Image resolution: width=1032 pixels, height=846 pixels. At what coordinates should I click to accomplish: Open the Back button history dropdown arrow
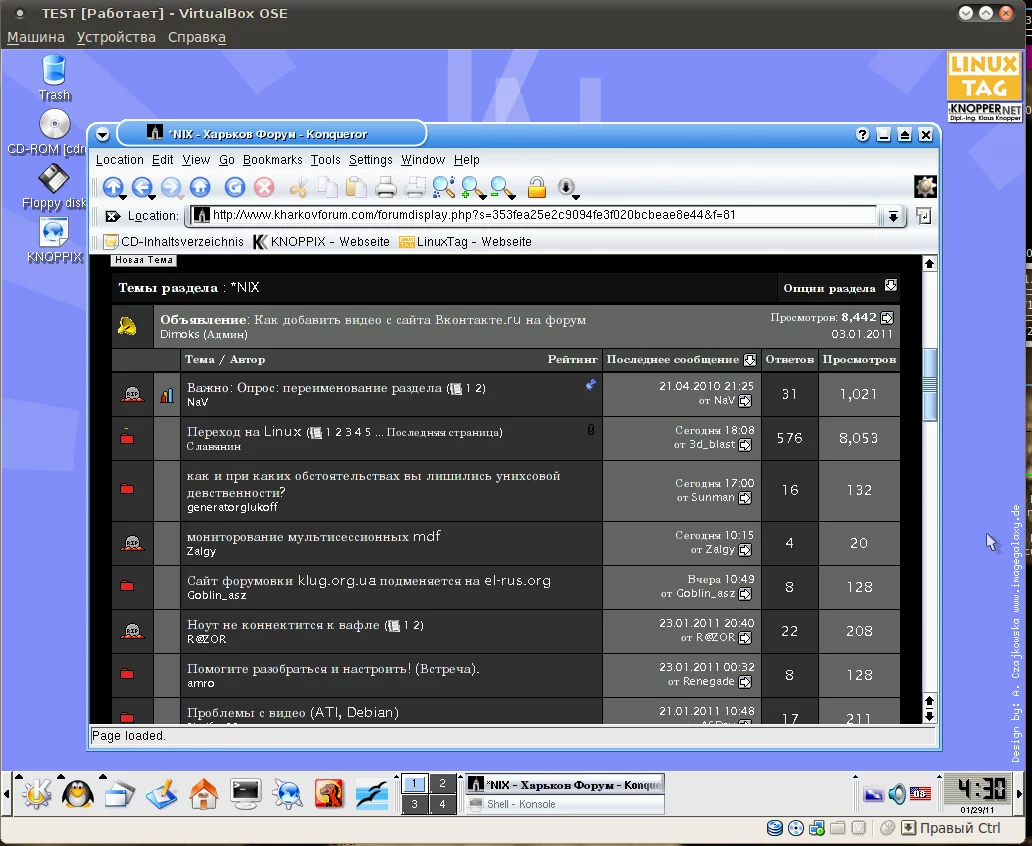click(152, 197)
